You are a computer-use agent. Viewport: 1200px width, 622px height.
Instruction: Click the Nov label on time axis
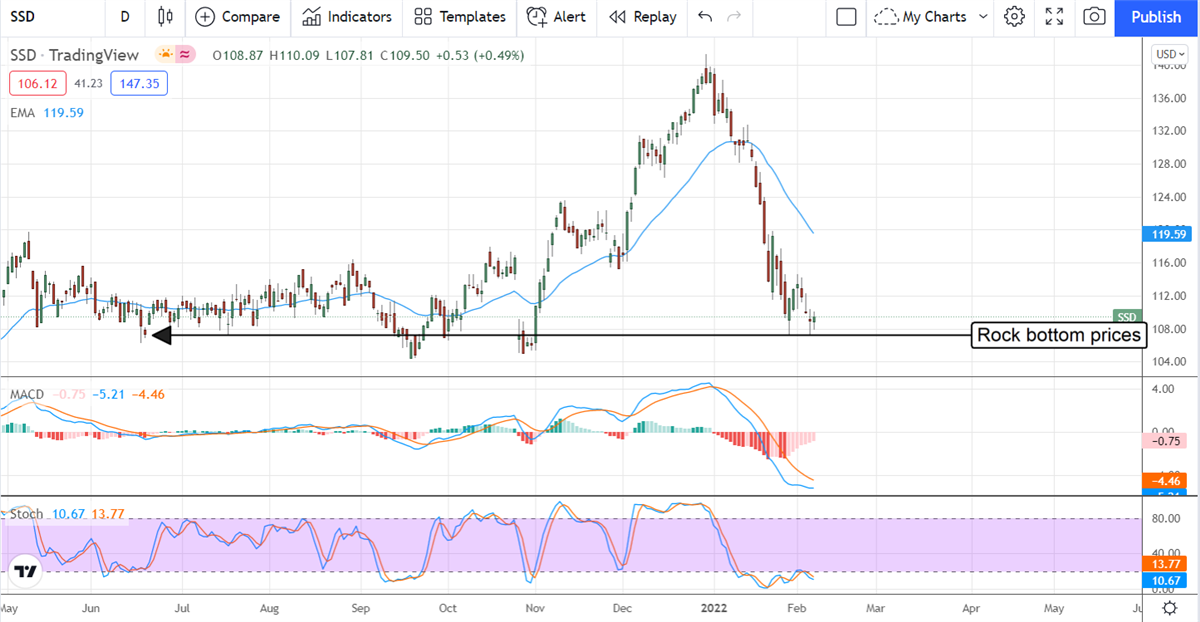click(535, 607)
